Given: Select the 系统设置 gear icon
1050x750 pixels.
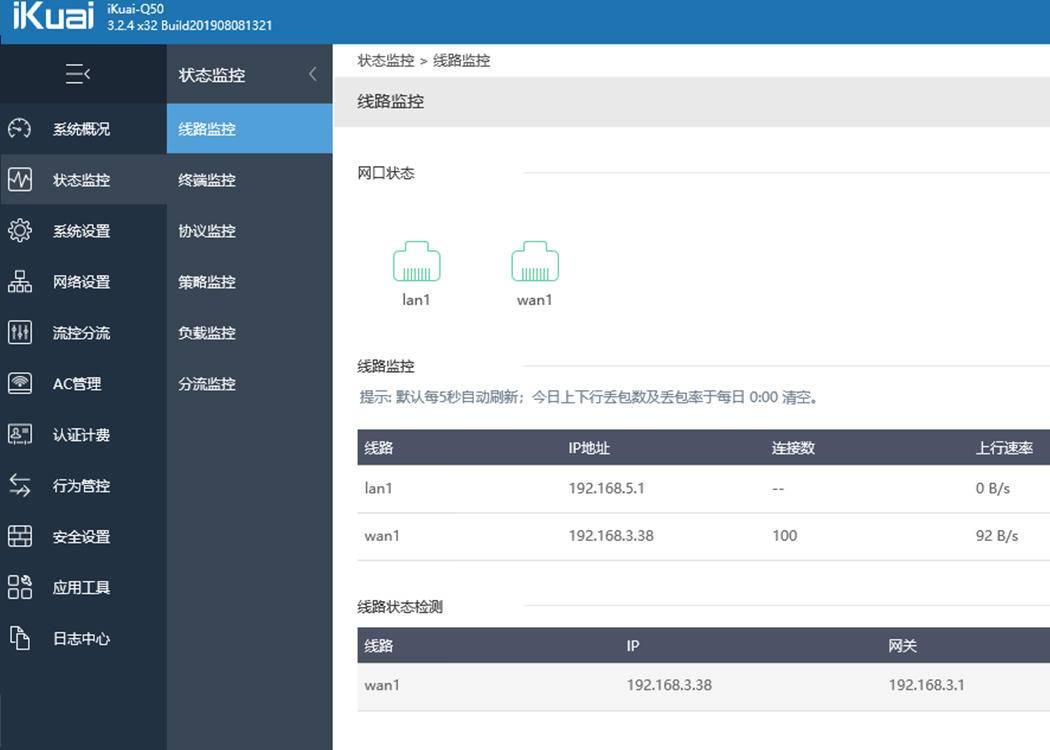Looking at the screenshot, I should coord(20,230).
